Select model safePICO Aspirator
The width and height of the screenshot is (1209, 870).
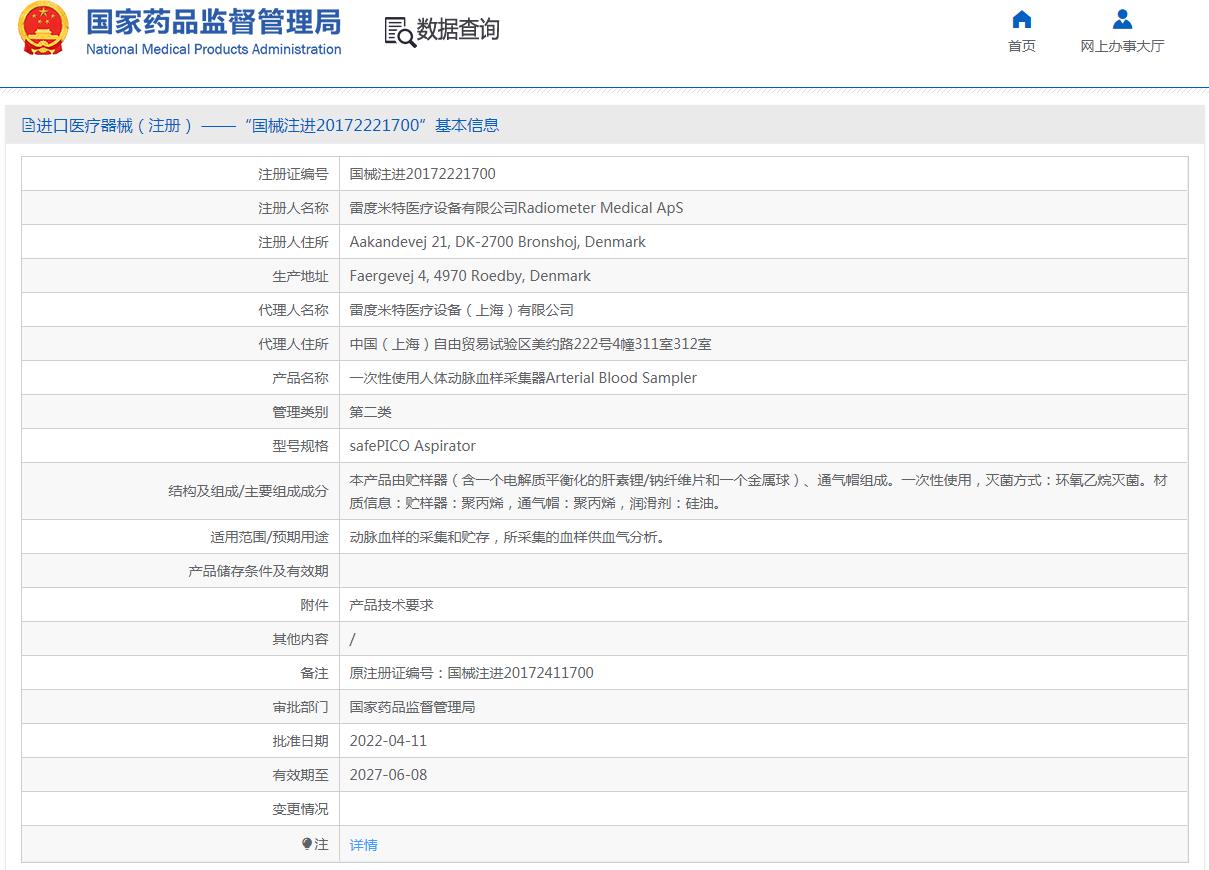point(413,446)
